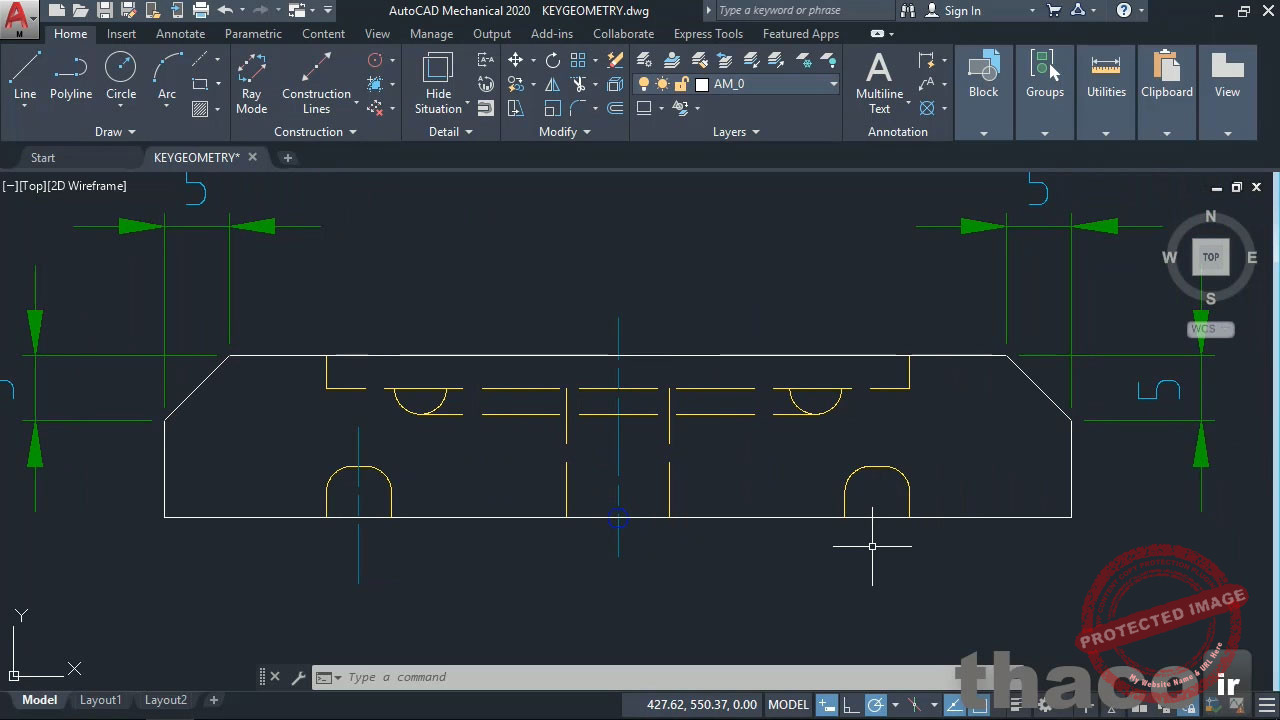
Task: Click the layer color swatch for AM_0
Action: [702, 84]
